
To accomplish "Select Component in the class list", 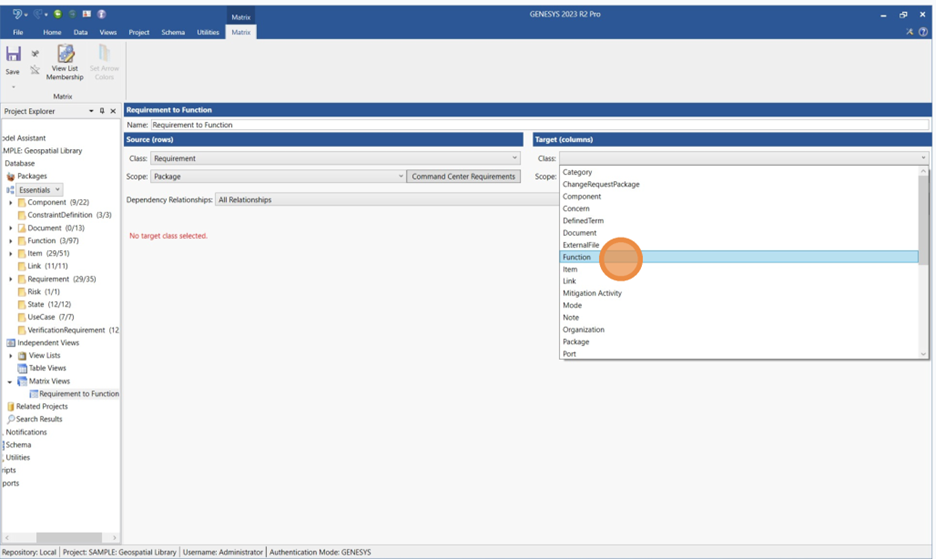I will tap(739, 196).
